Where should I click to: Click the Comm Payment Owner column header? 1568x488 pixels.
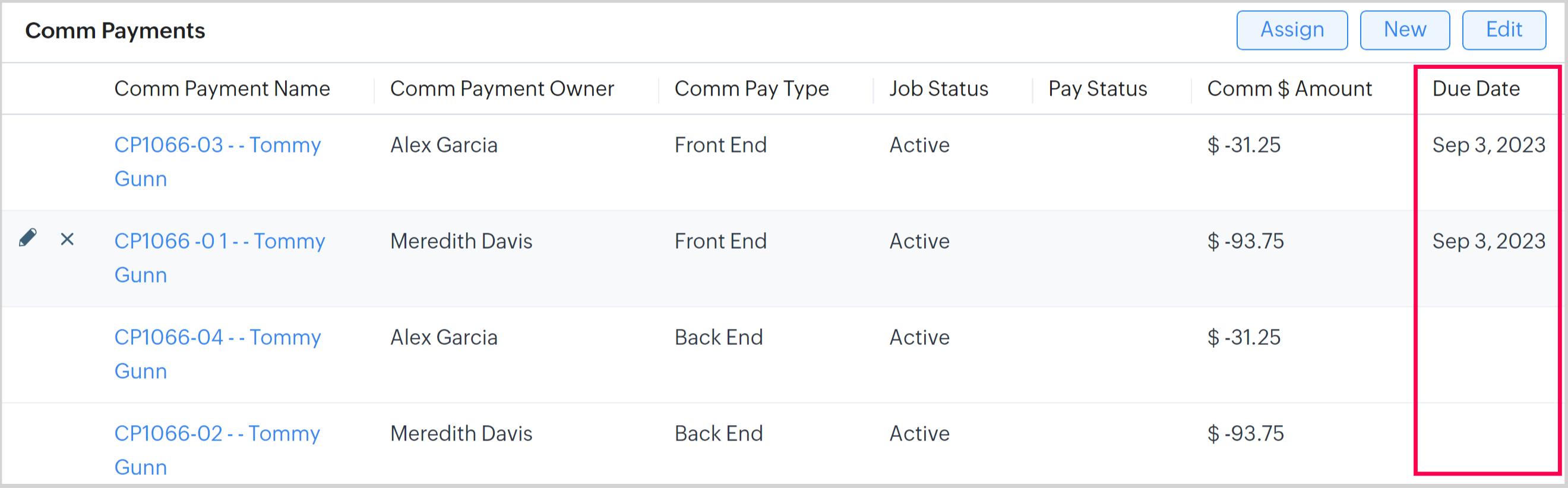(501, 89)
